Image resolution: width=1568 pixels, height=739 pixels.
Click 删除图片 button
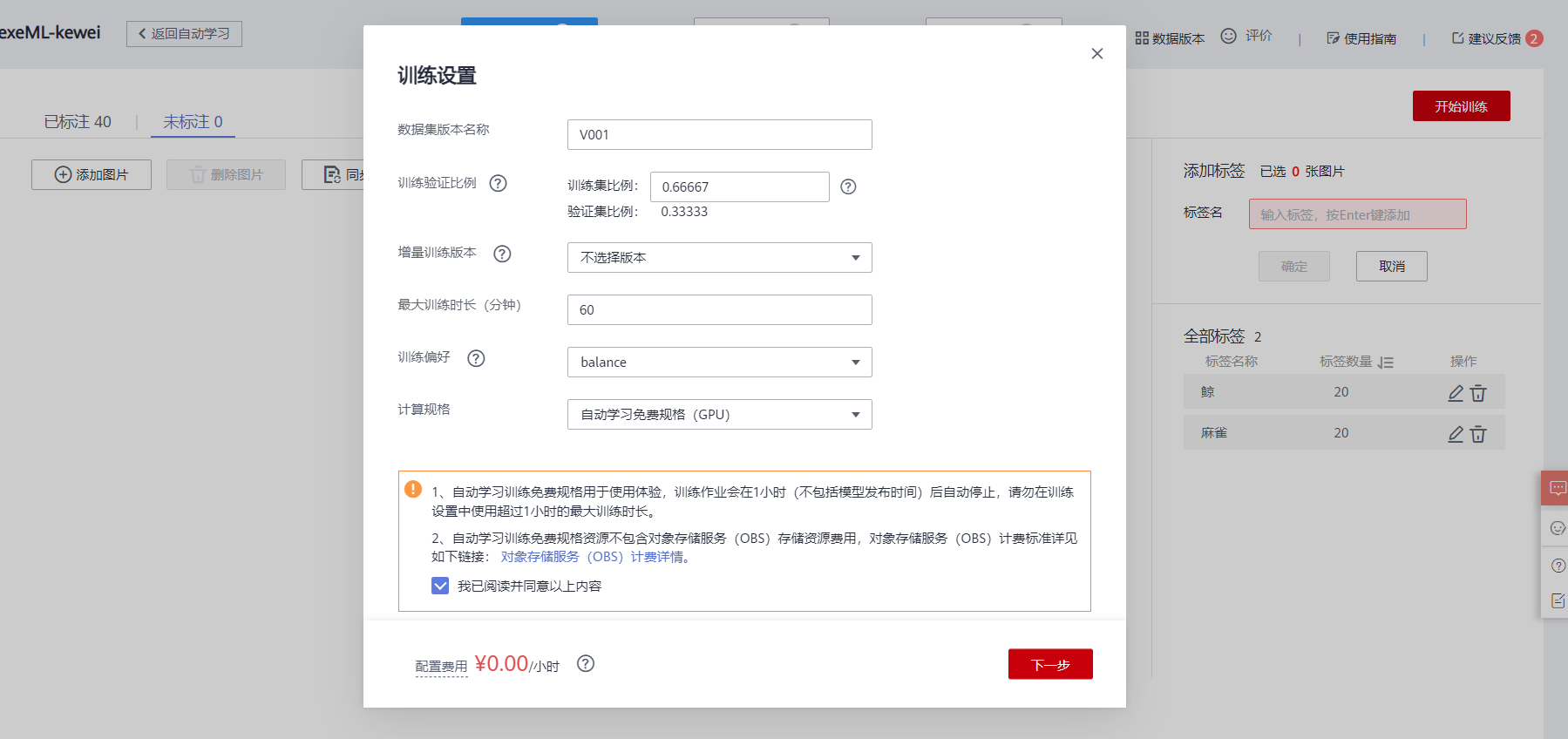pos(226,174)
